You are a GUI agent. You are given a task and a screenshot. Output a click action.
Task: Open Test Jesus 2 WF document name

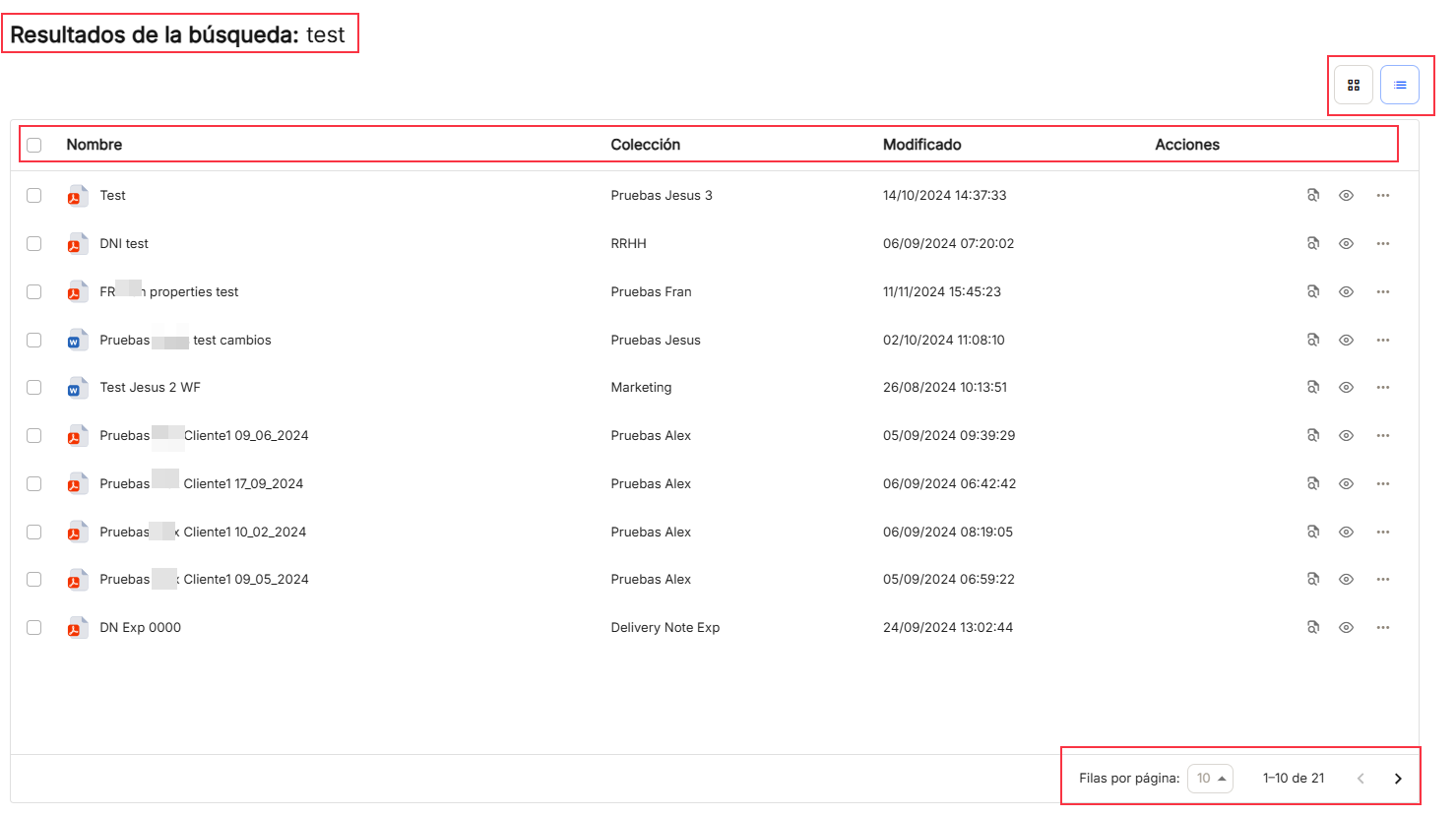(x=150, y=387)
